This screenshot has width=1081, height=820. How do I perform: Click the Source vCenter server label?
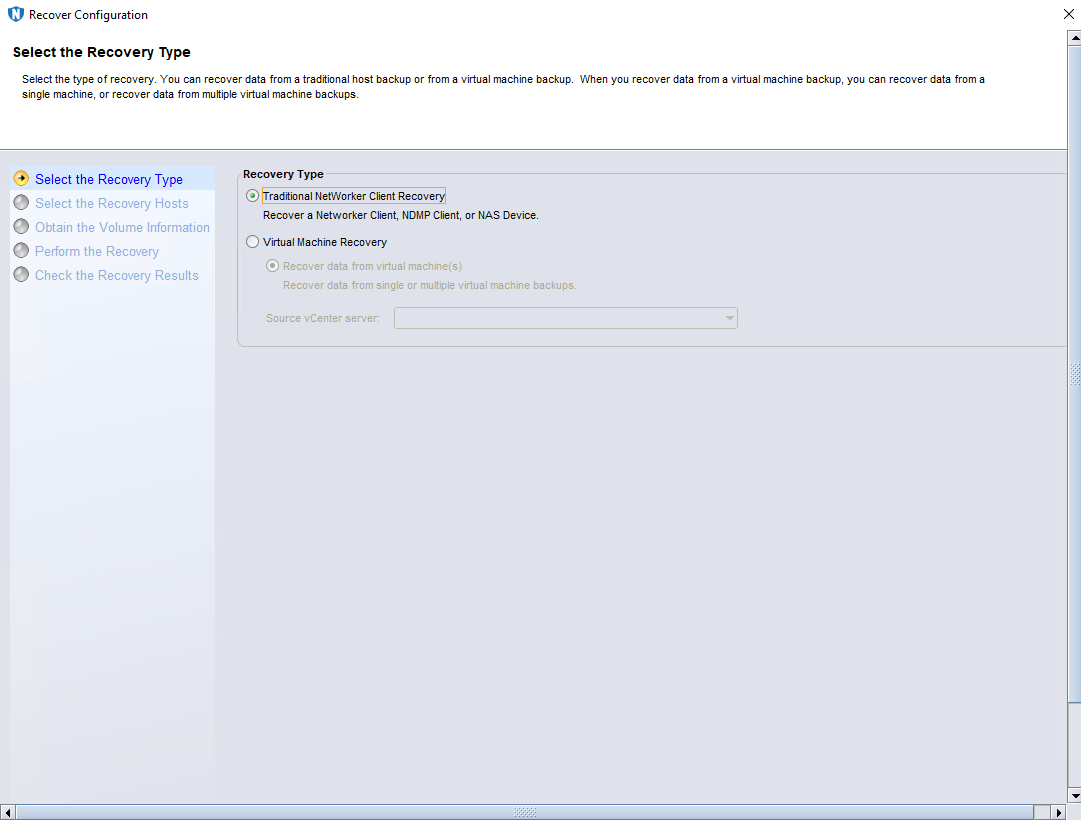click(323, 318)
